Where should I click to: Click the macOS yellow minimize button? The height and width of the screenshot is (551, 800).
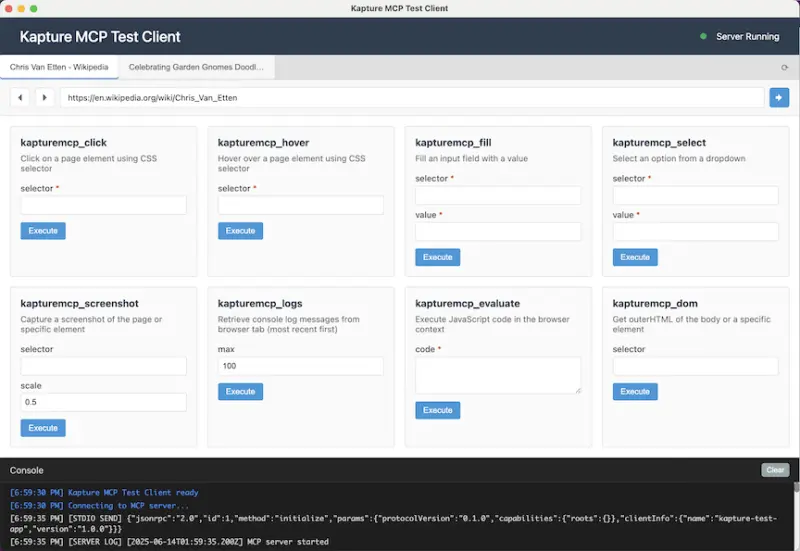click(x=21, y=8)
